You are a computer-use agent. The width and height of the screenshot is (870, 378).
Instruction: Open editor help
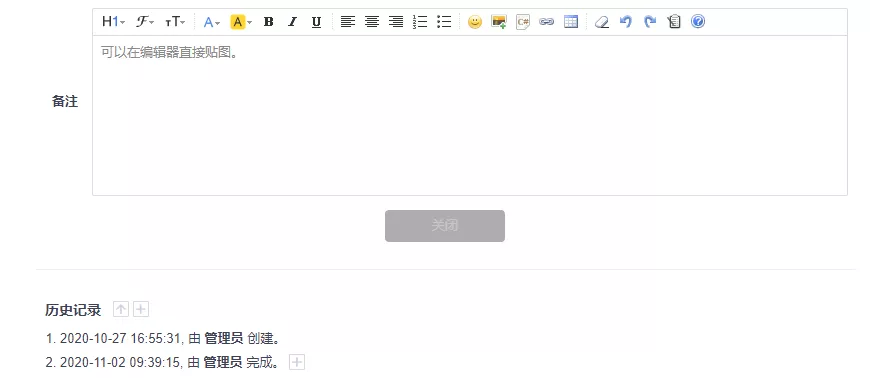tap(698, 22)
